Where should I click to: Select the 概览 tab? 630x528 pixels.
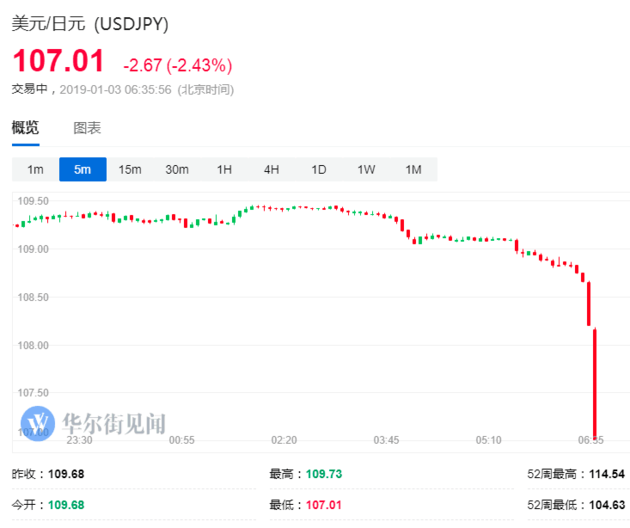coord(25,128)
